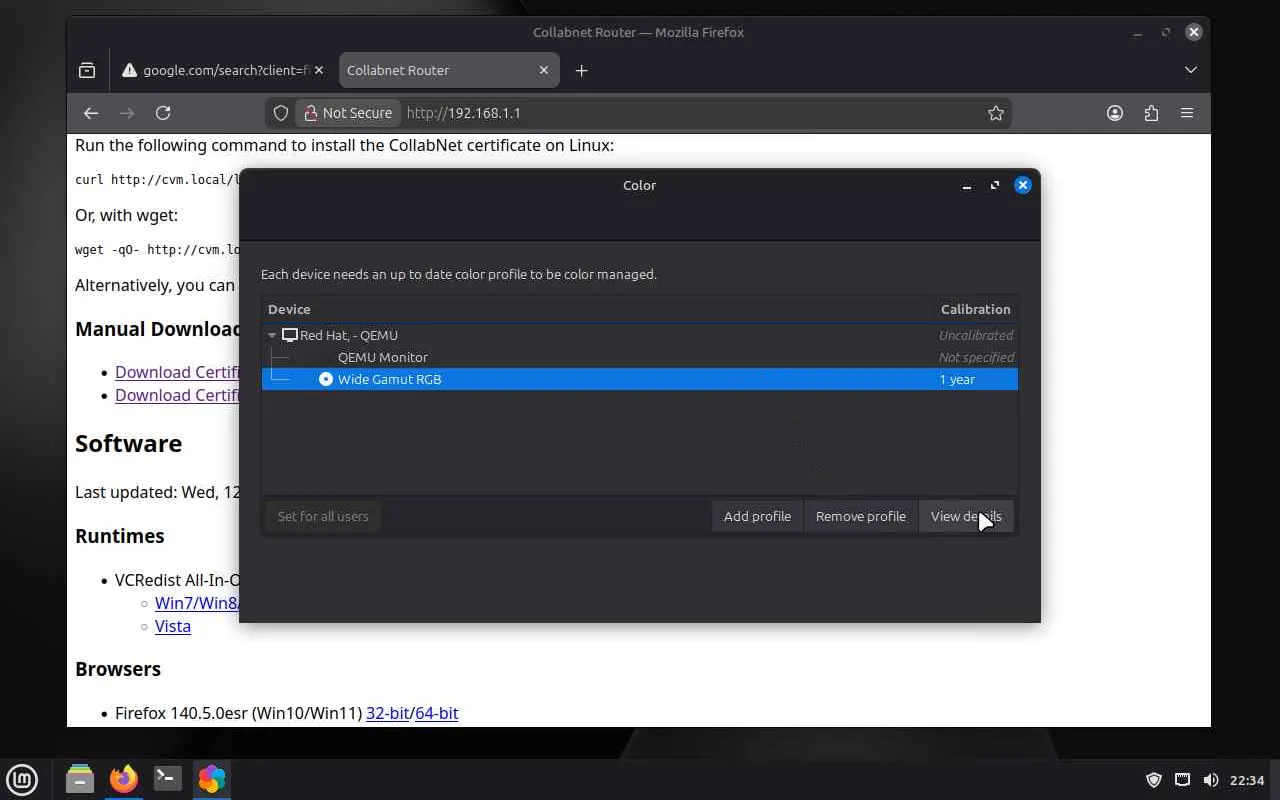Open the Firefox hamburger application menu
The image size is (1280, 800).
pyautogui.click(x=1187, y=113)
